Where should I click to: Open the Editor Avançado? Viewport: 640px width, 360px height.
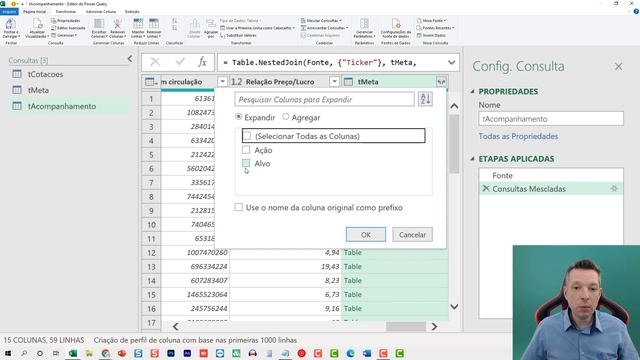68,28
